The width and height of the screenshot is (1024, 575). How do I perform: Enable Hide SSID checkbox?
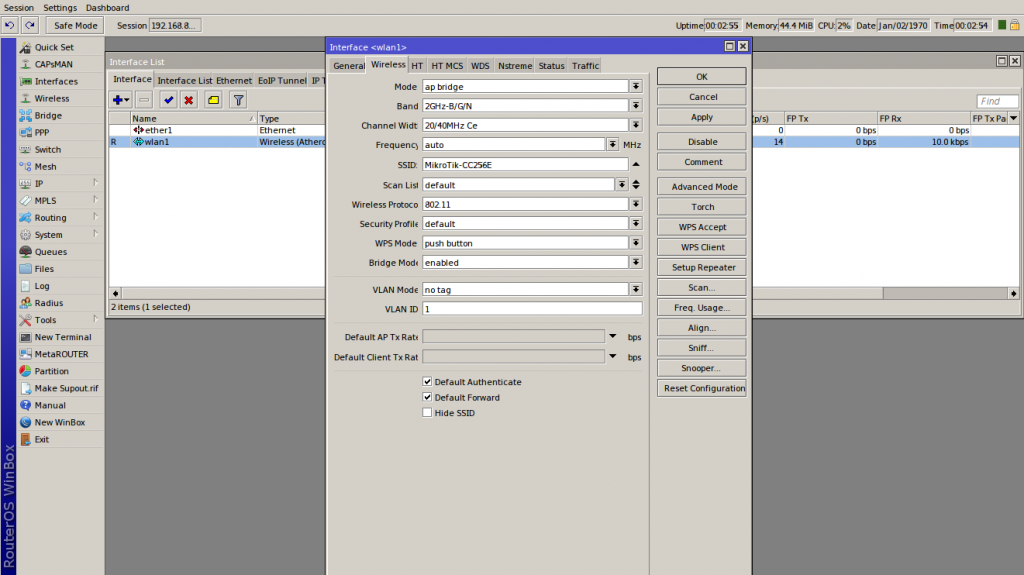point(427,413)
